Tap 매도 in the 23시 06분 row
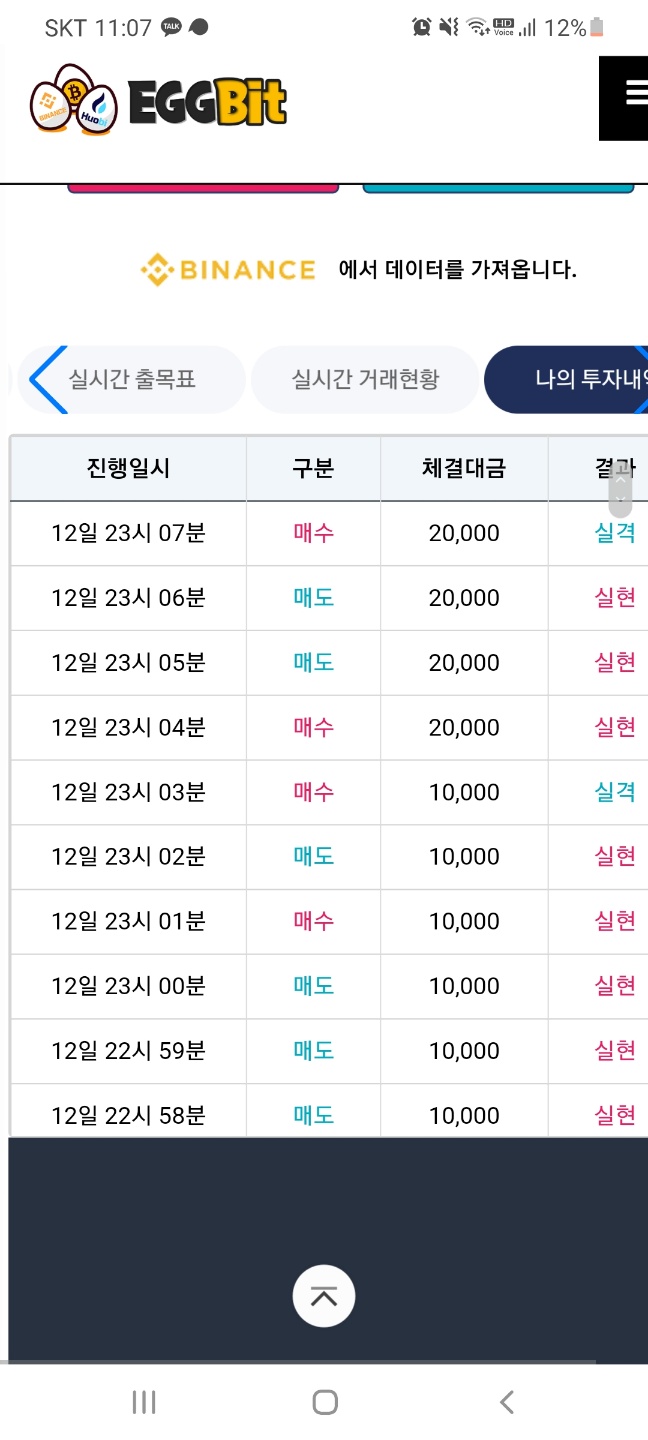Viewport: 648px width, 1440px height. [x=313, y=598]
